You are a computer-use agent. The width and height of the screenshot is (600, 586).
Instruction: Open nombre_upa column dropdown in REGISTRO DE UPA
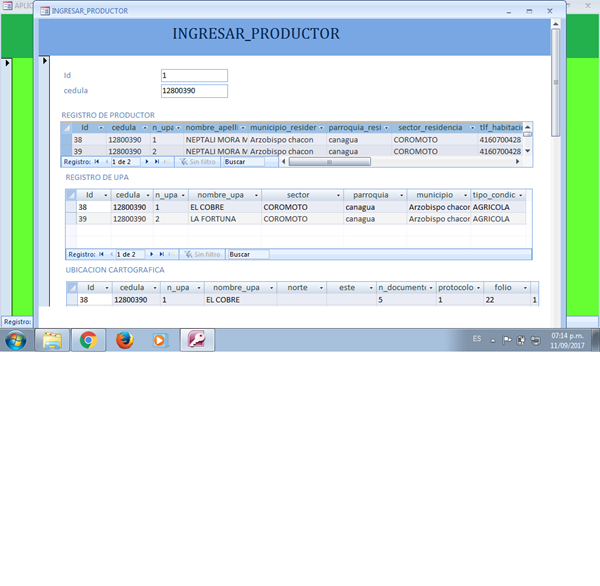256,196
